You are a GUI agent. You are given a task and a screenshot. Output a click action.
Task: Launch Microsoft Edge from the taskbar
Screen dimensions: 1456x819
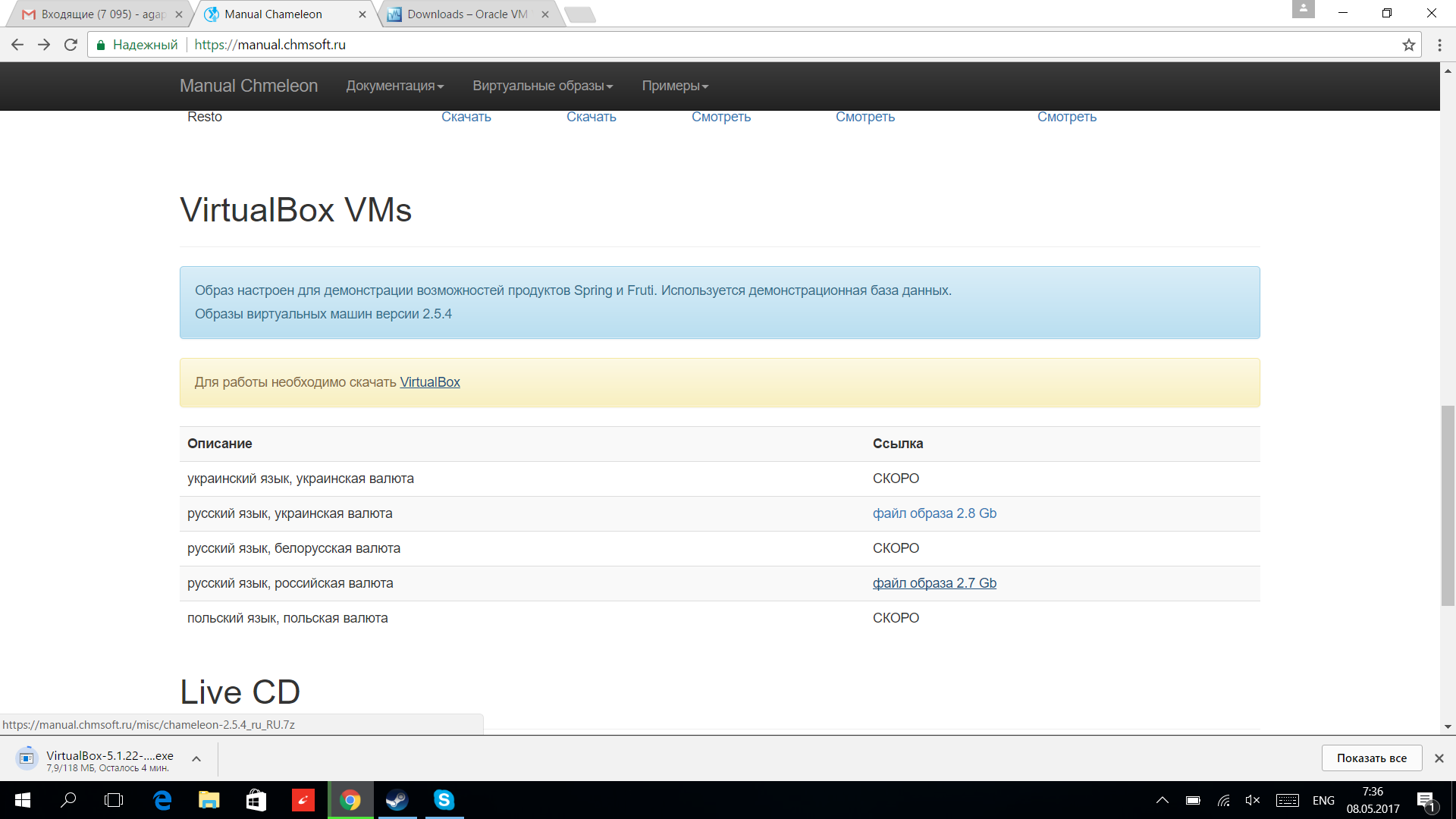point(162,800)
